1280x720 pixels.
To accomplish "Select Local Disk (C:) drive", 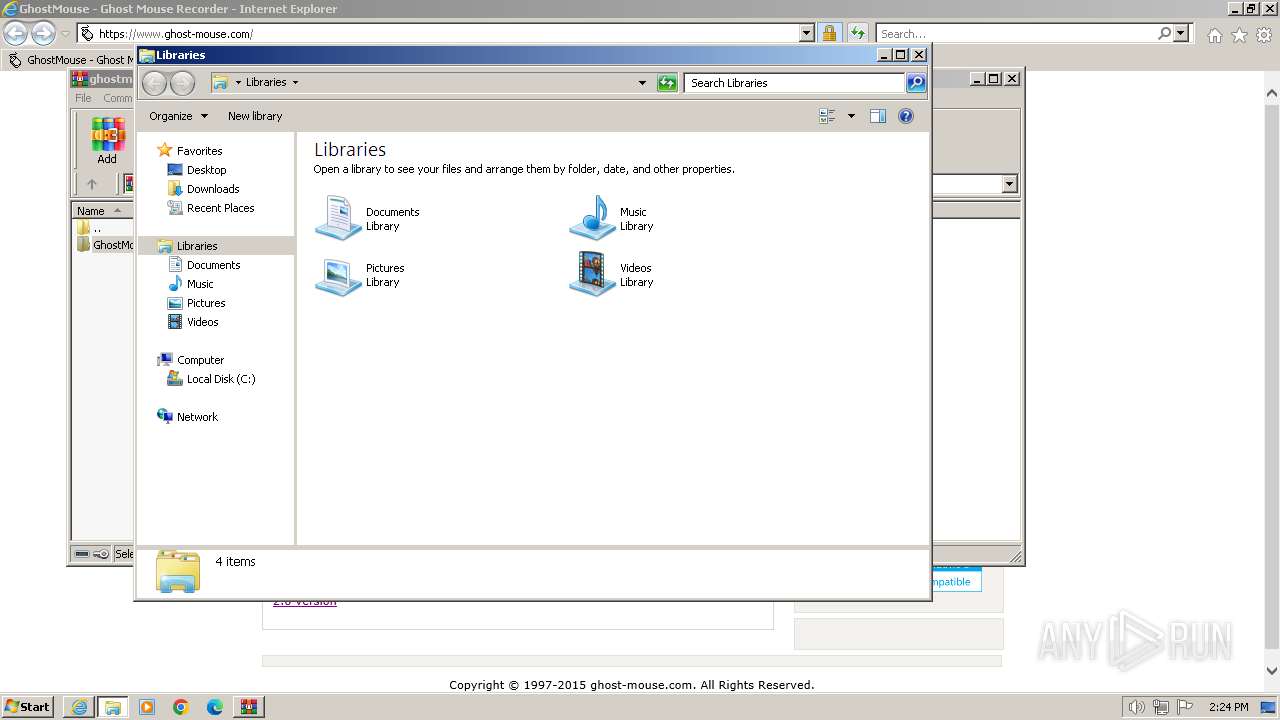I will [x=221, y=379].
